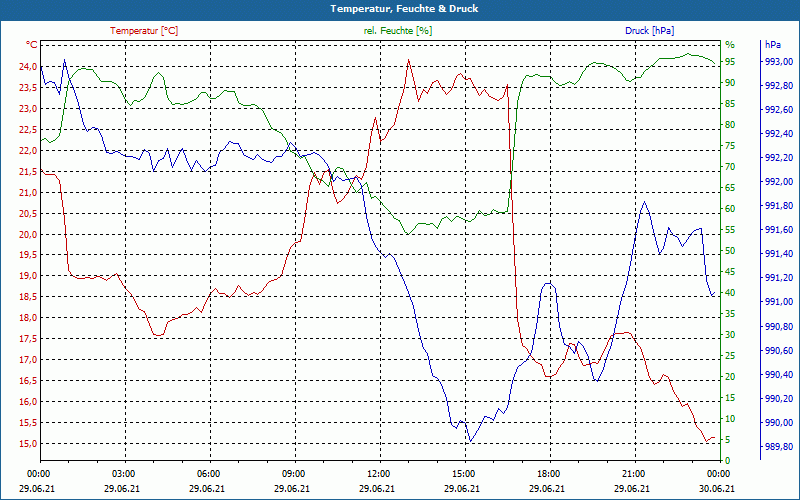Click pressure axis value 992,00

pos(779,182)
